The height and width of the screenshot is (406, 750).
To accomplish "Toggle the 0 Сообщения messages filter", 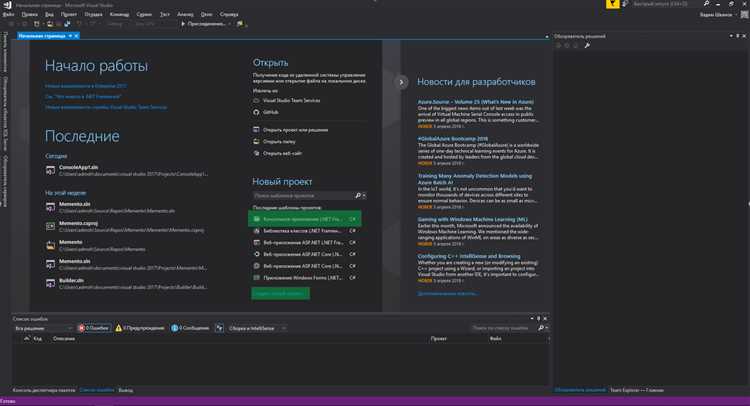I will [x=190, y=327].
